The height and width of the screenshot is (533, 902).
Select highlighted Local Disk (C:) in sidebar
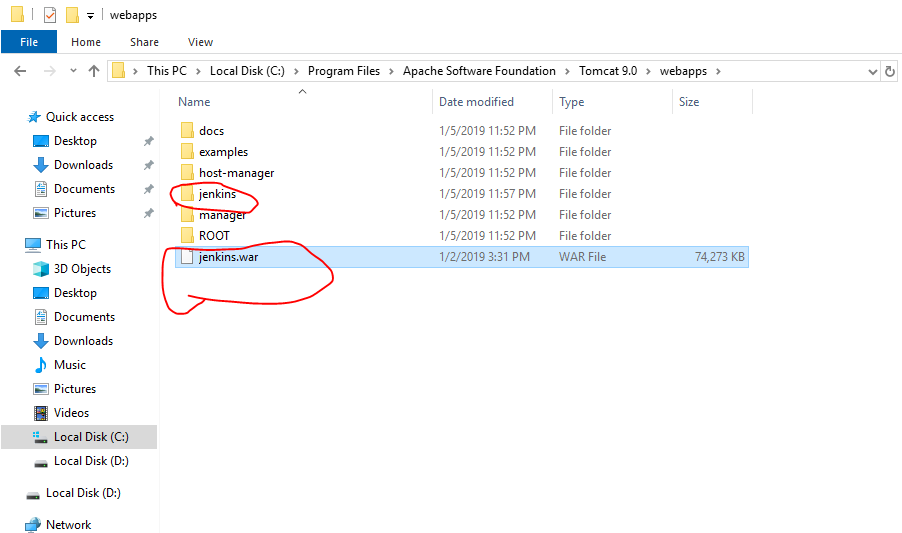coord(79,437)
